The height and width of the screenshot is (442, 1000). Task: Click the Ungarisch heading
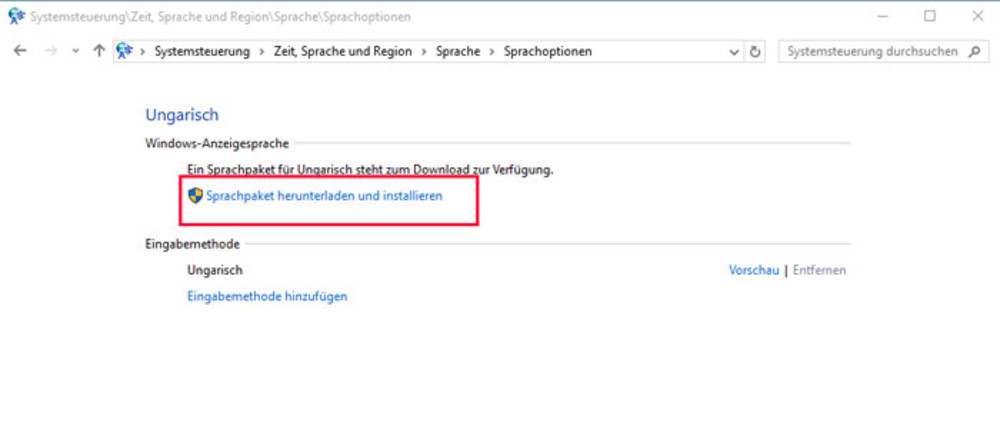182,115
